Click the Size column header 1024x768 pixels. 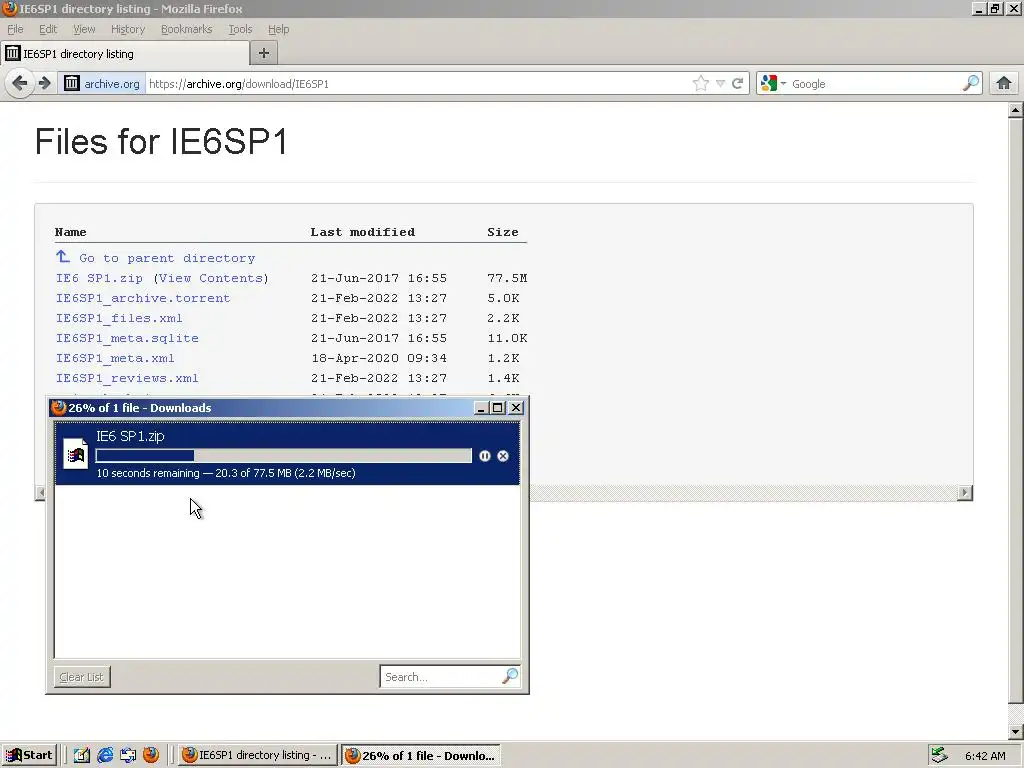coord(503,232)
